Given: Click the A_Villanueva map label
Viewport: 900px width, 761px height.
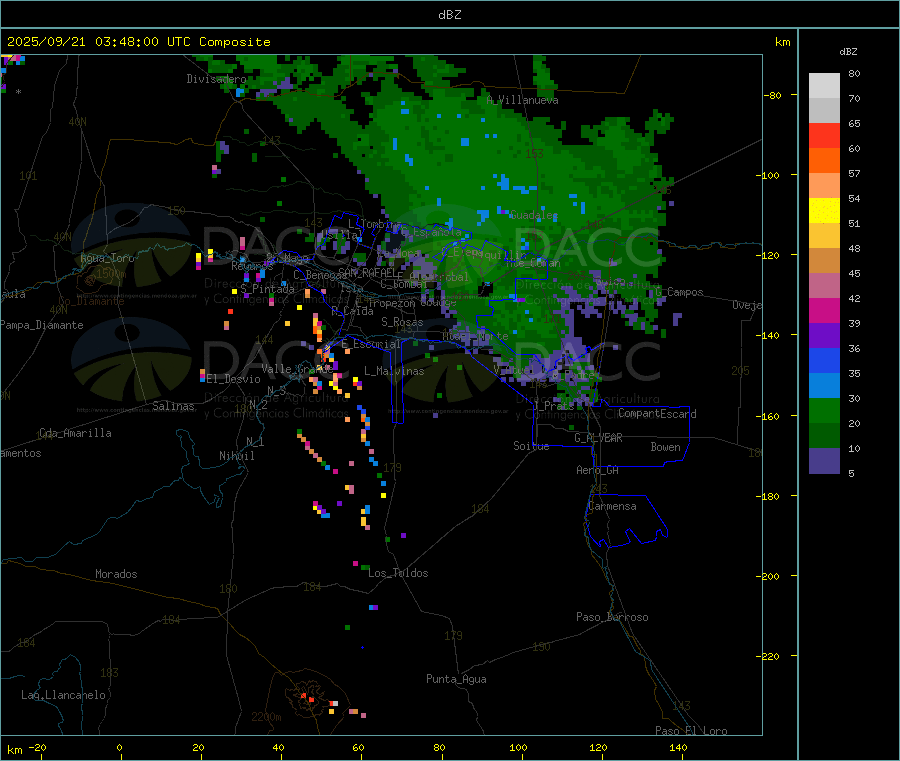Looking at the screenshot, I should point(522,100).
